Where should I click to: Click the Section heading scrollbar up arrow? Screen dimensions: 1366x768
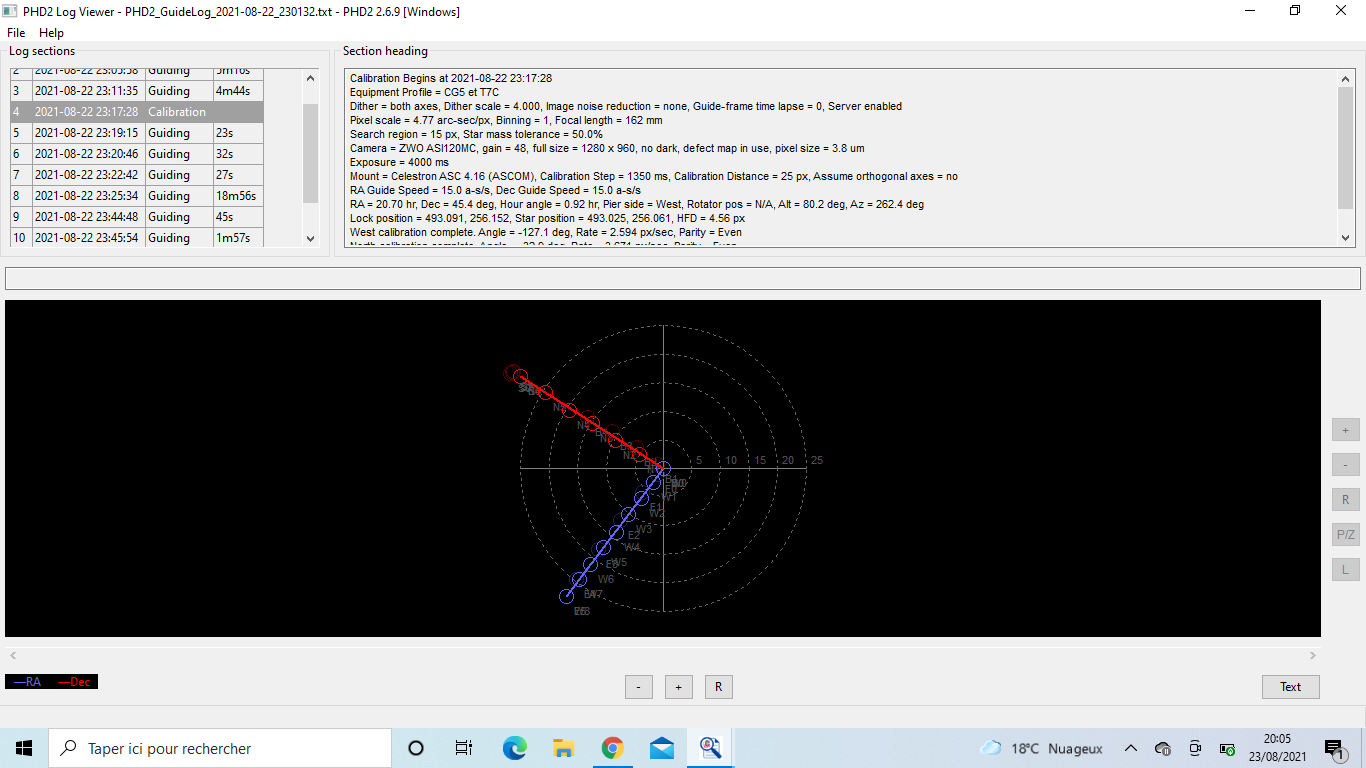pyautogui.click(x=1346, y=78)
